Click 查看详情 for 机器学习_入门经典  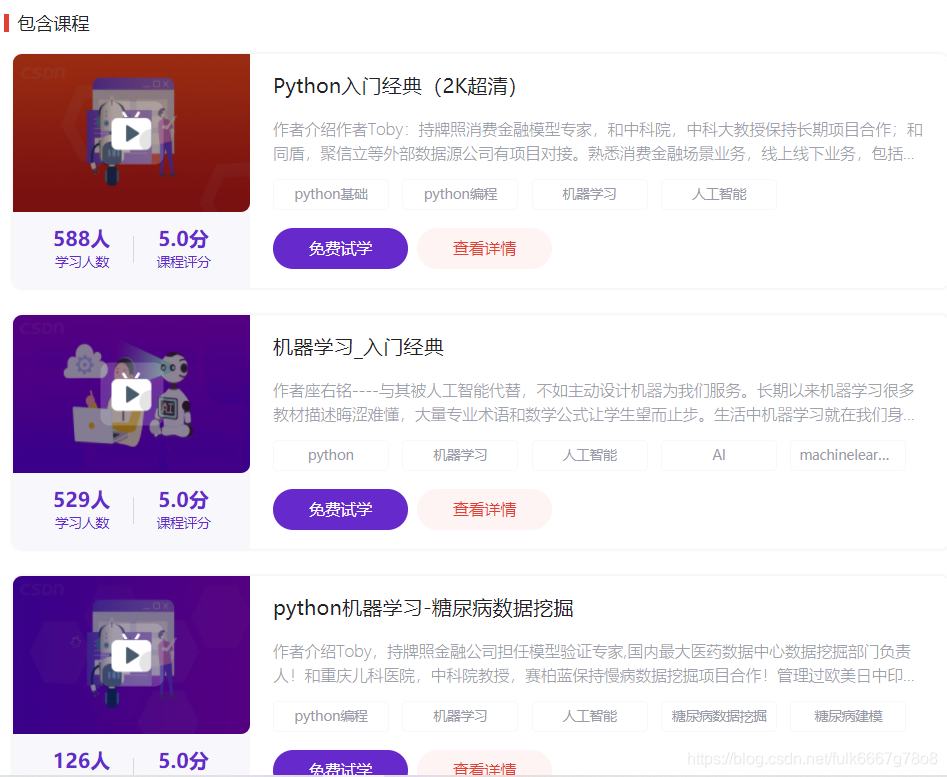[x=484, y=509]
